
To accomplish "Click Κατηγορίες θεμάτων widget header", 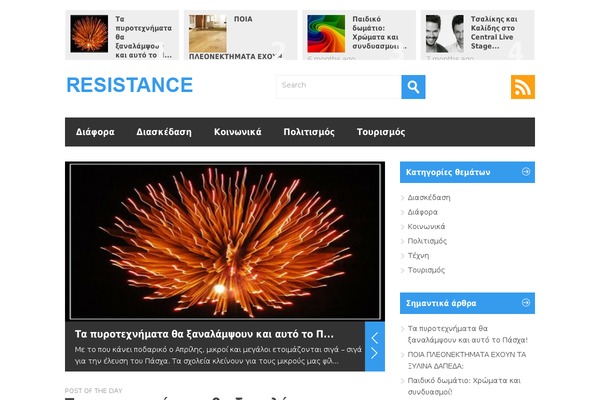I will [467, 172].
